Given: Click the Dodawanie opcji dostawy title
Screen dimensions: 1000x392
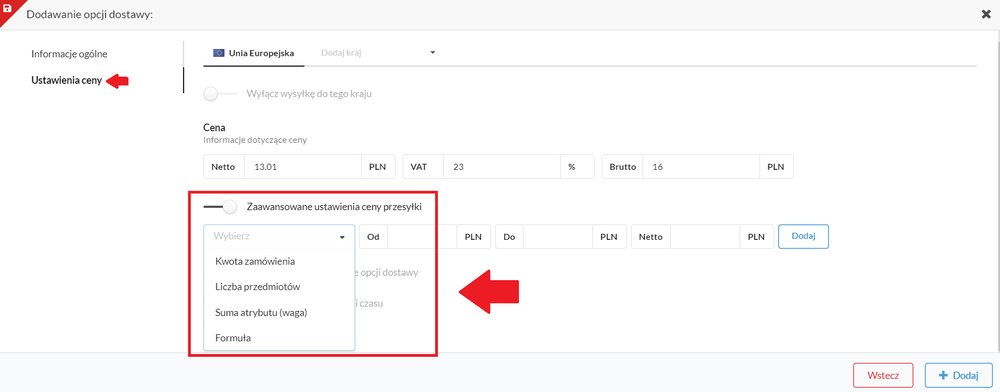Looking at the screenshot, I should [89, 14].
